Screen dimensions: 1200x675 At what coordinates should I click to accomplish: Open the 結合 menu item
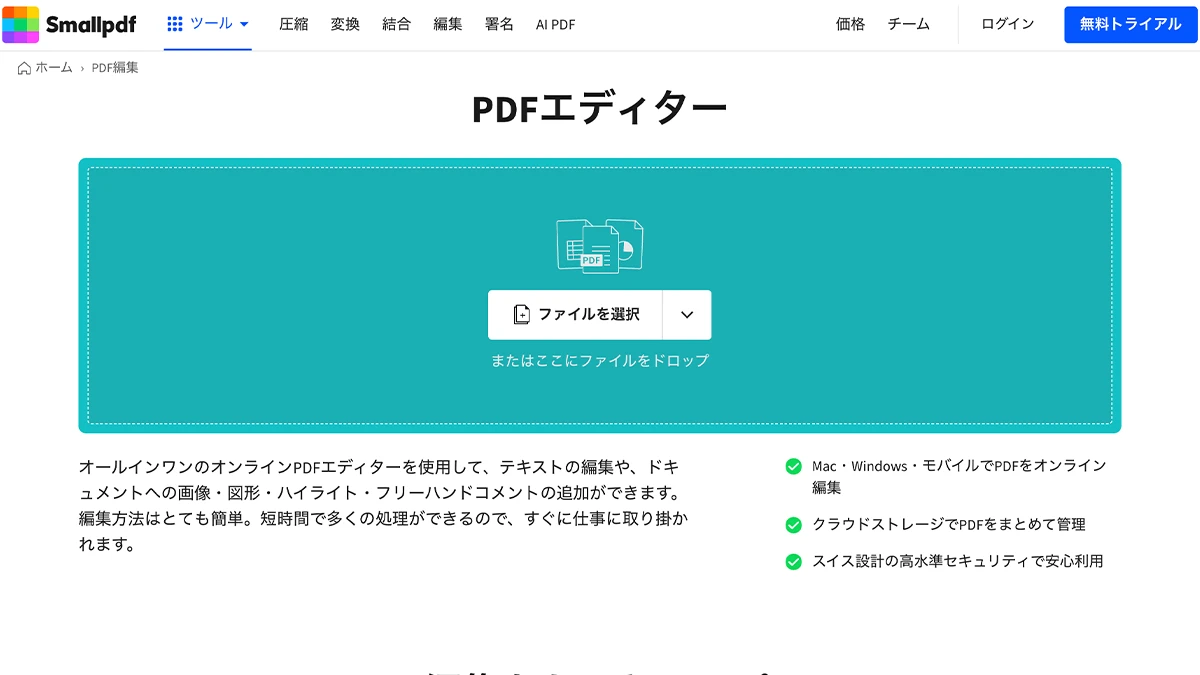[x=396, y=24]
